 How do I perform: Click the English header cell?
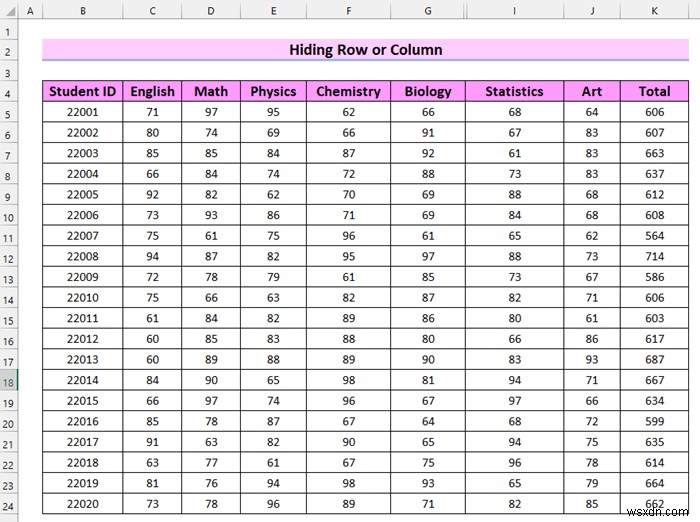click(152, 92)
